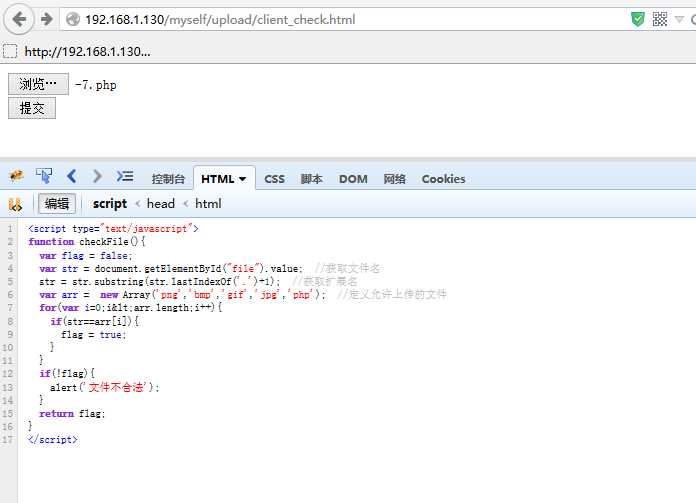Switch to the CSS tab
696x503 pixels.
pos(274,179)
